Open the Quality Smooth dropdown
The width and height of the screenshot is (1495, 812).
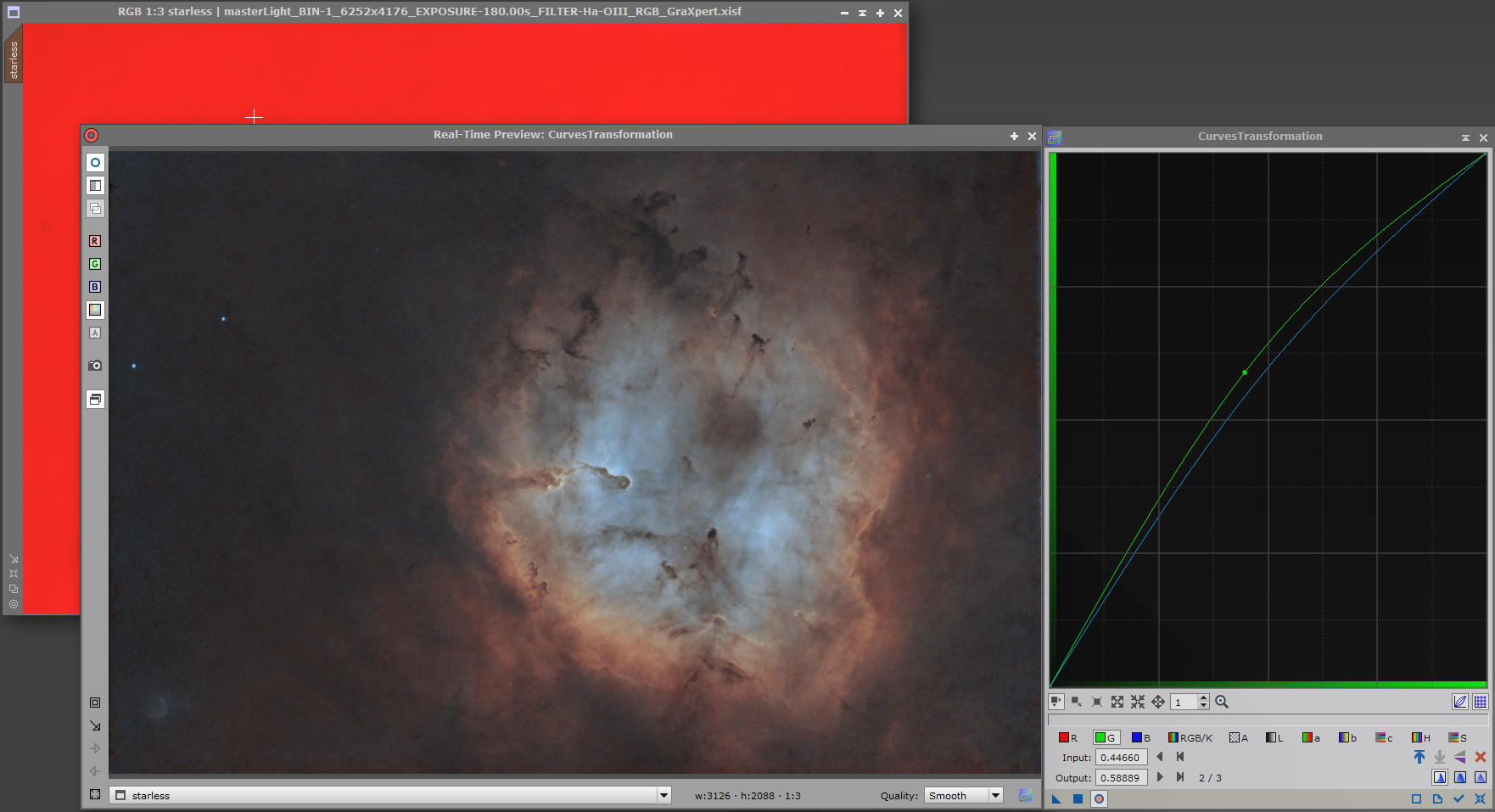[963, 795]
